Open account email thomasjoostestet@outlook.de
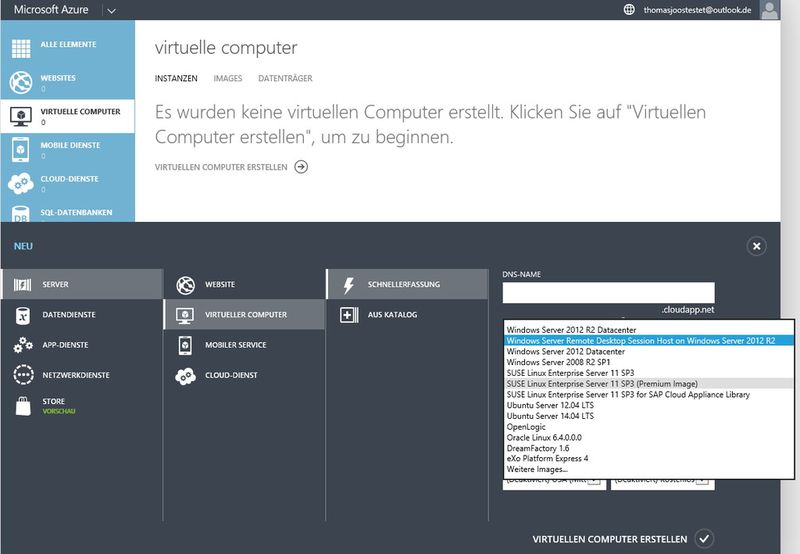800x554 pixels. (x=697, y=10)
